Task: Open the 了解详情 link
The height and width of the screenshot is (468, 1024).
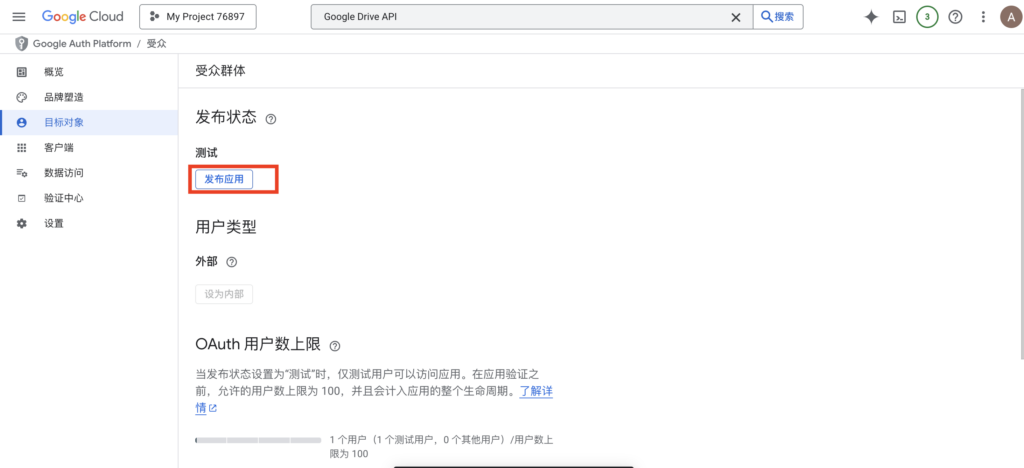Action: click(x=534, y=391)
